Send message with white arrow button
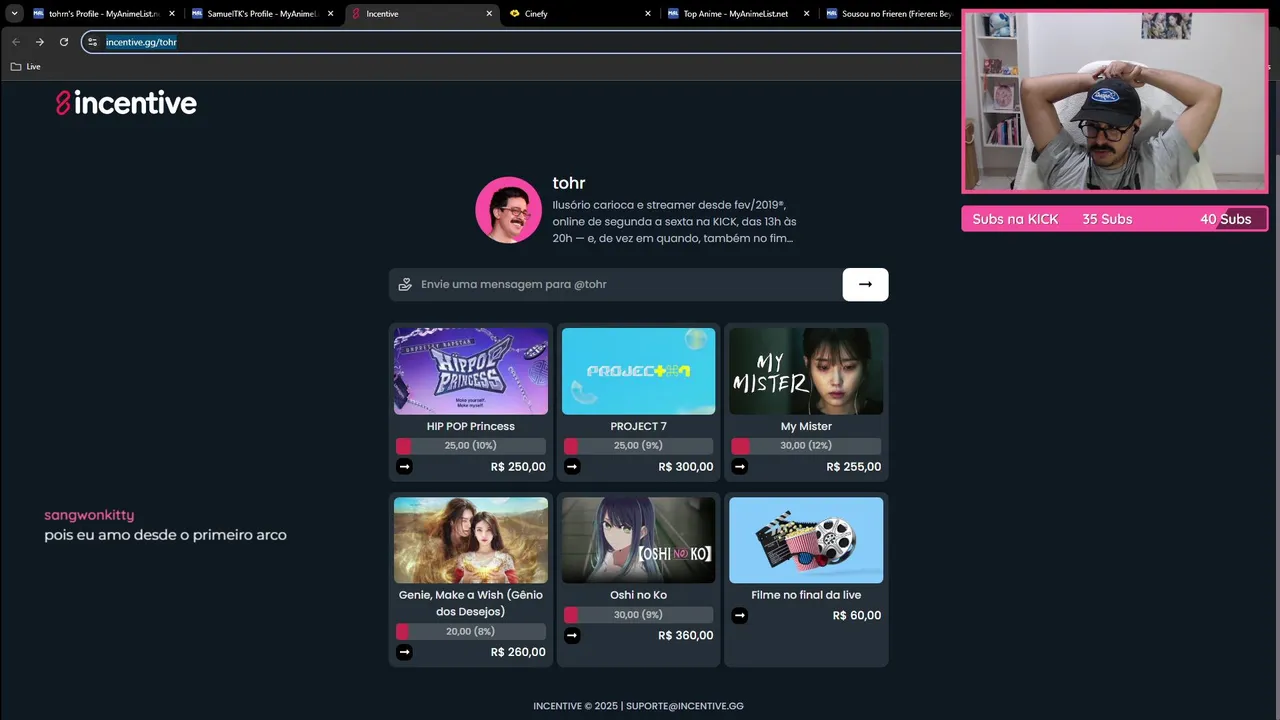The width and height of the screenshot is (1280, 720). [865, 284]
